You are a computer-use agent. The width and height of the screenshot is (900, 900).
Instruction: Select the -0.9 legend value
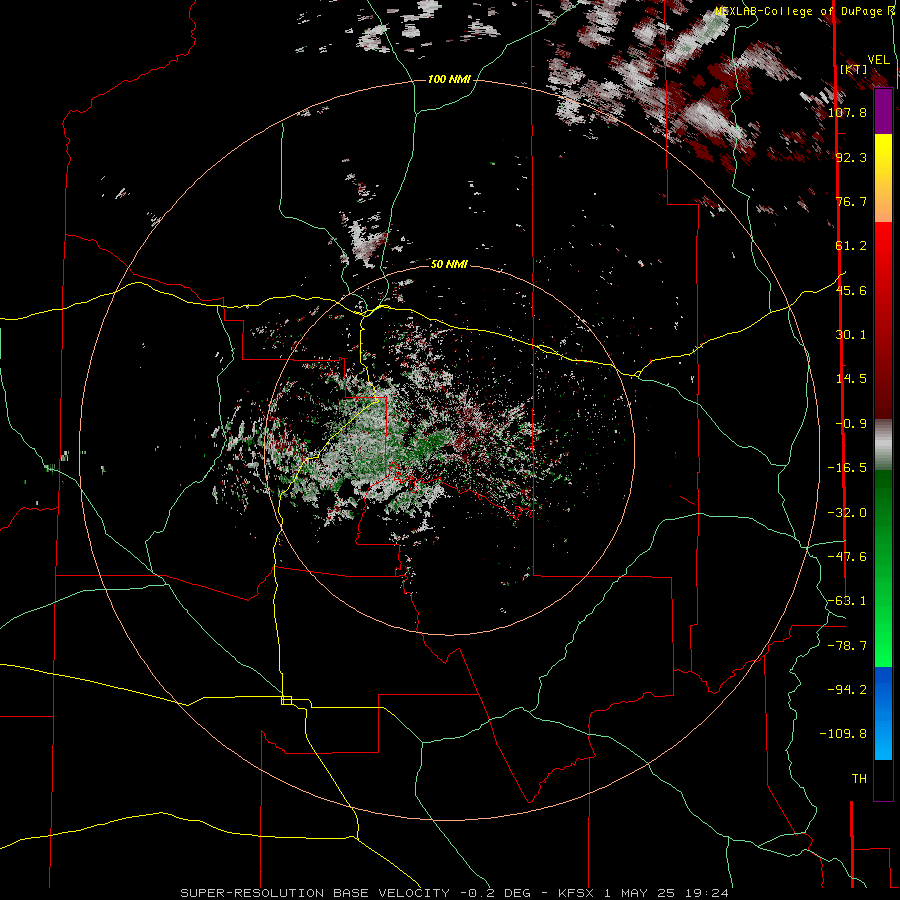pos(851,424)
